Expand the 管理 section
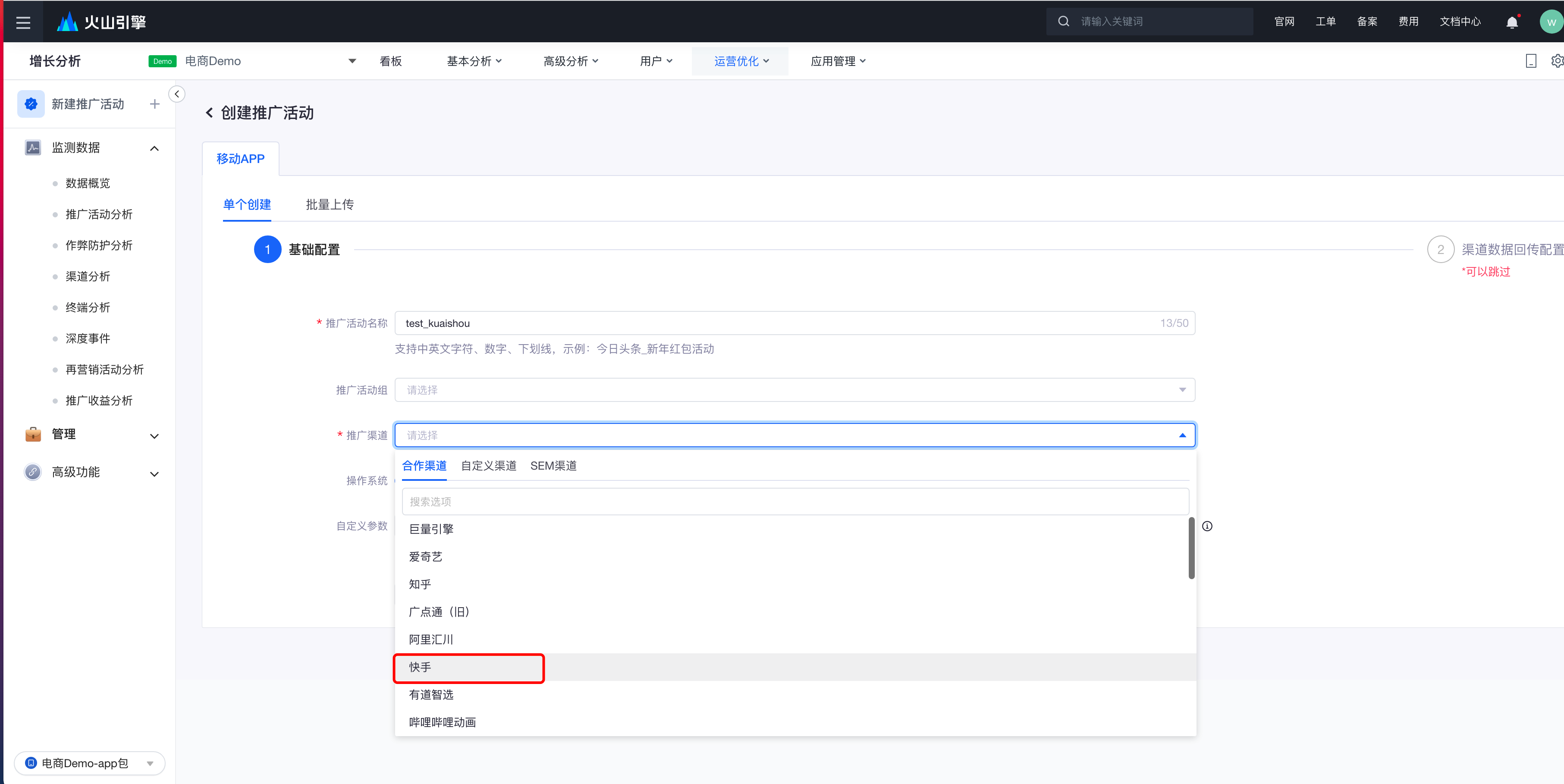This screenshot has width=1564, height=784. pos(154,436)
